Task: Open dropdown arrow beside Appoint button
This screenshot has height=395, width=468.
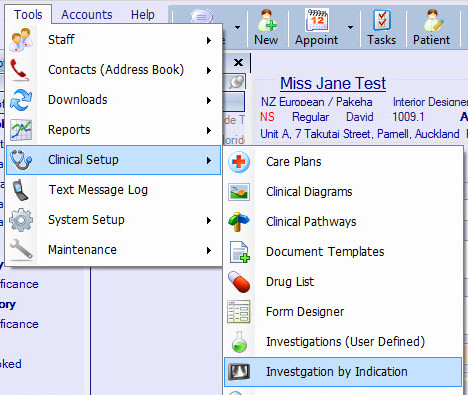Action: [x=350, y=27]
